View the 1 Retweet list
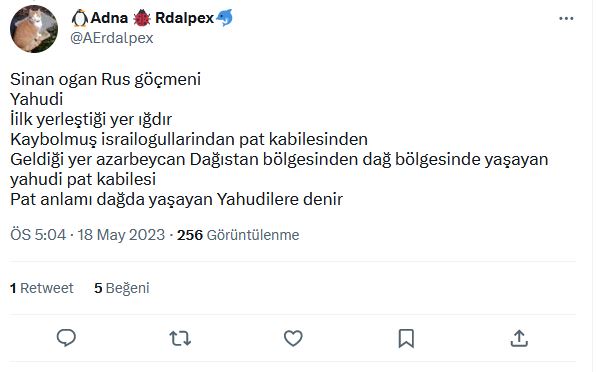 [42, 288]
